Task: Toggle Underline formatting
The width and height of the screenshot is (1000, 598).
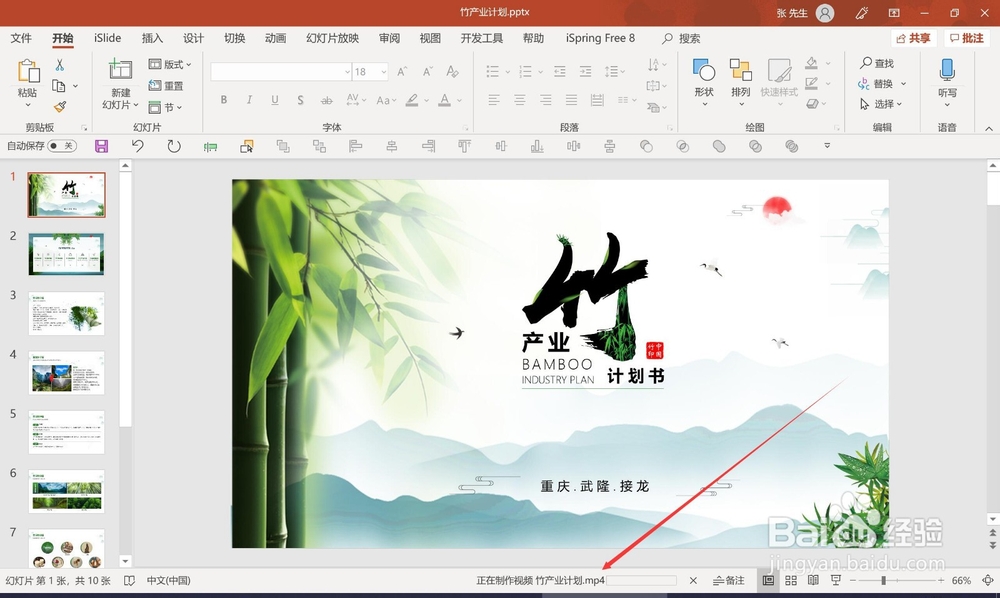Action: coord(275,99)
